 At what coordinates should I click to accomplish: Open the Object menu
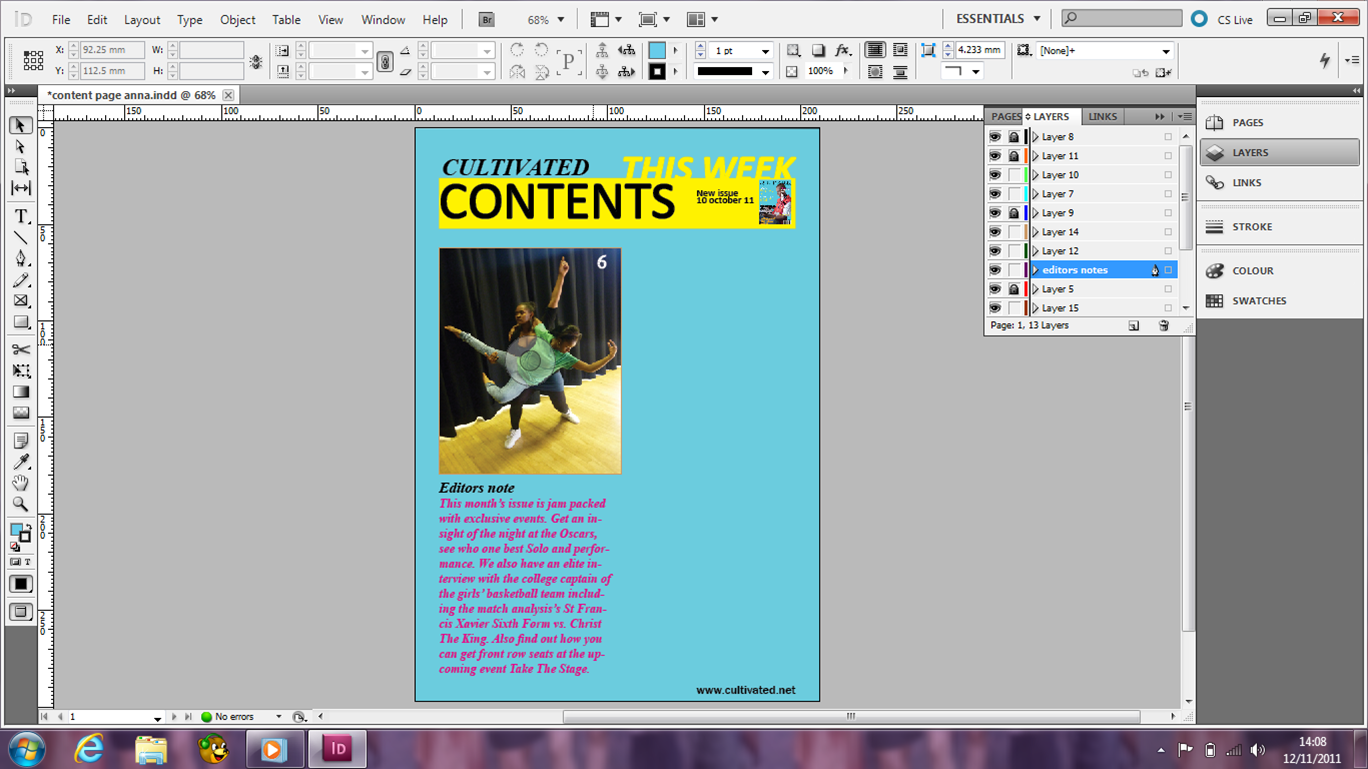pyautogui.click(x=237, y=19)
